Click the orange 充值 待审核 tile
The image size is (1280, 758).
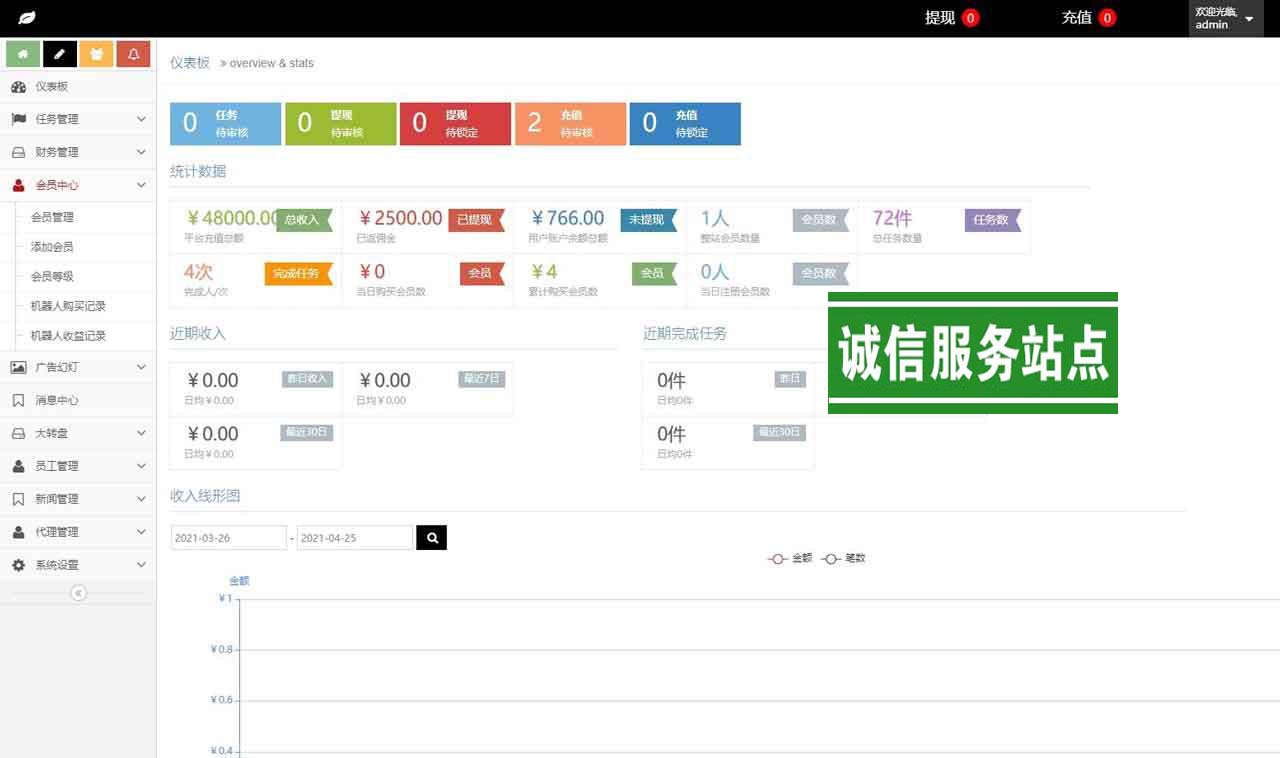pos(570,124)
